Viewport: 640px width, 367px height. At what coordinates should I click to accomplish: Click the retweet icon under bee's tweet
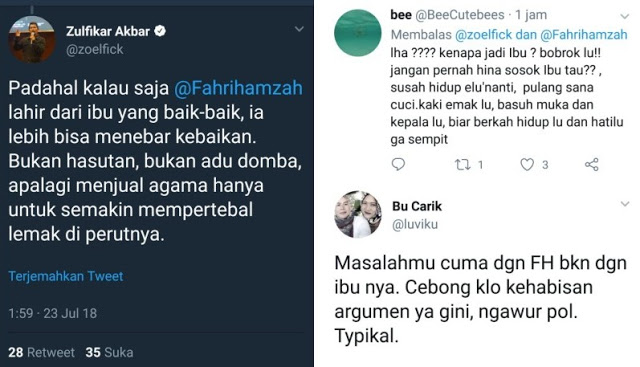pos(462,165)
